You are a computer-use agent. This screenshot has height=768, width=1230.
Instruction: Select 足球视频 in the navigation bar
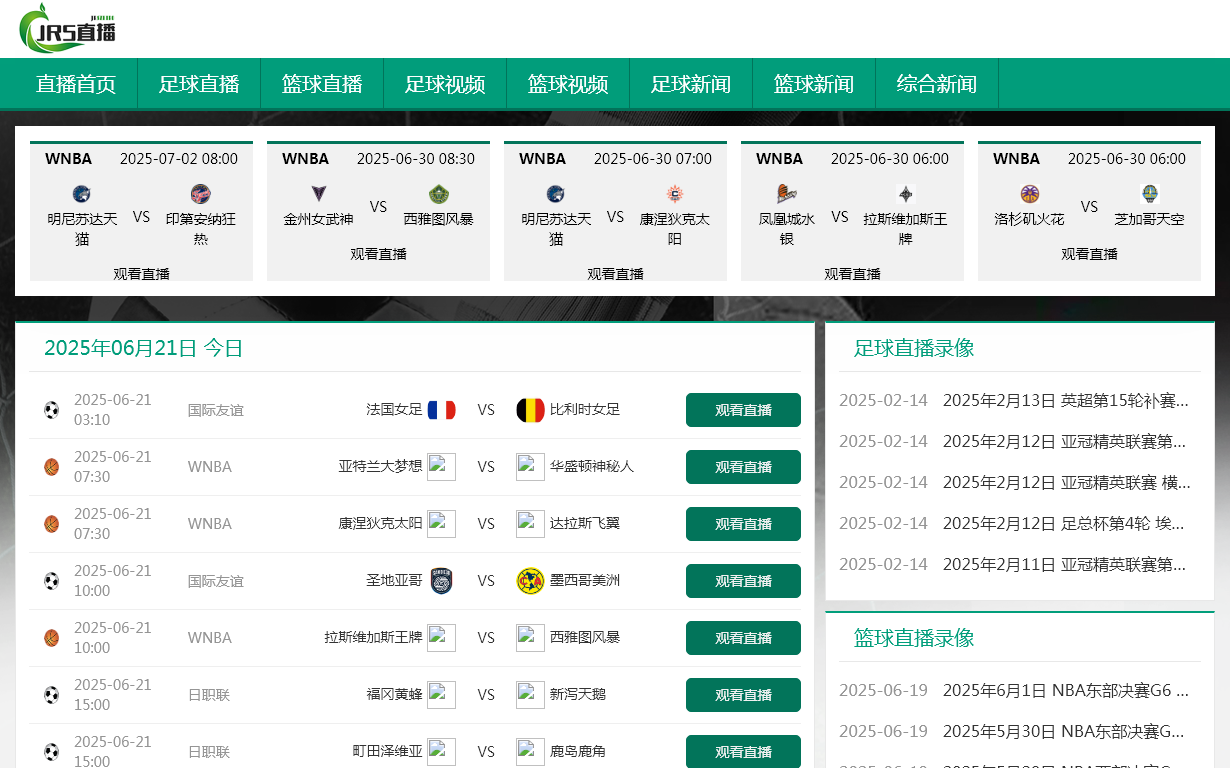pyautogui.click(x=445, y=84)
